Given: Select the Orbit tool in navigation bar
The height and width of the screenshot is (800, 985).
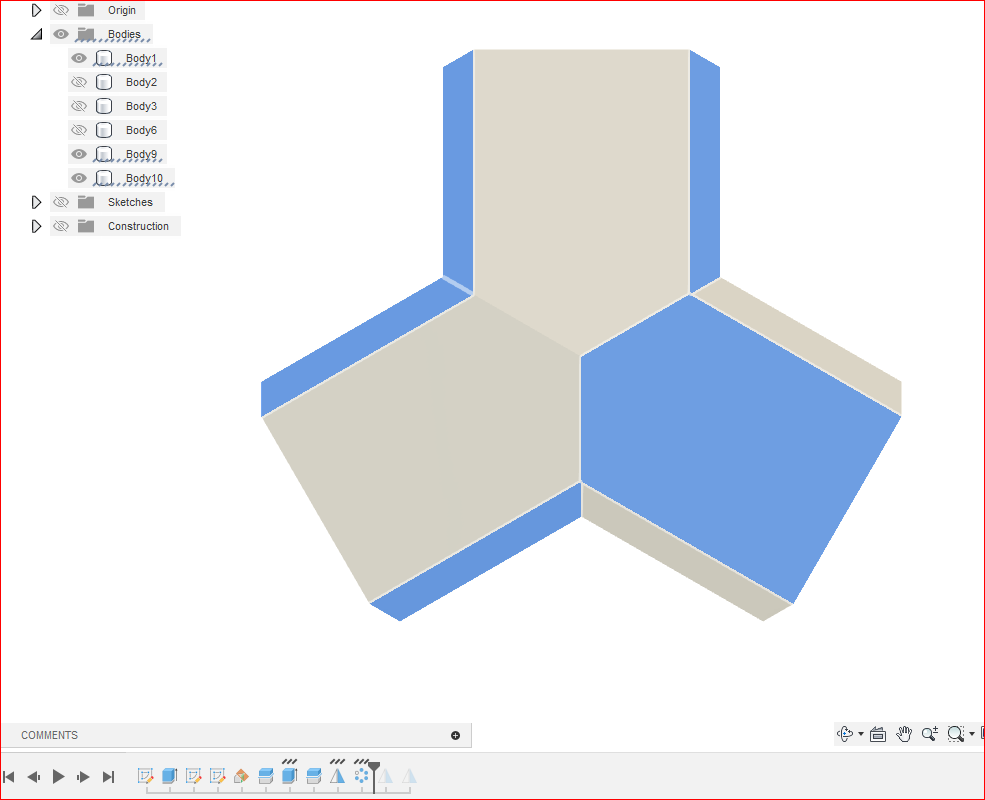Looking at the screenshot, I should 845,734.
